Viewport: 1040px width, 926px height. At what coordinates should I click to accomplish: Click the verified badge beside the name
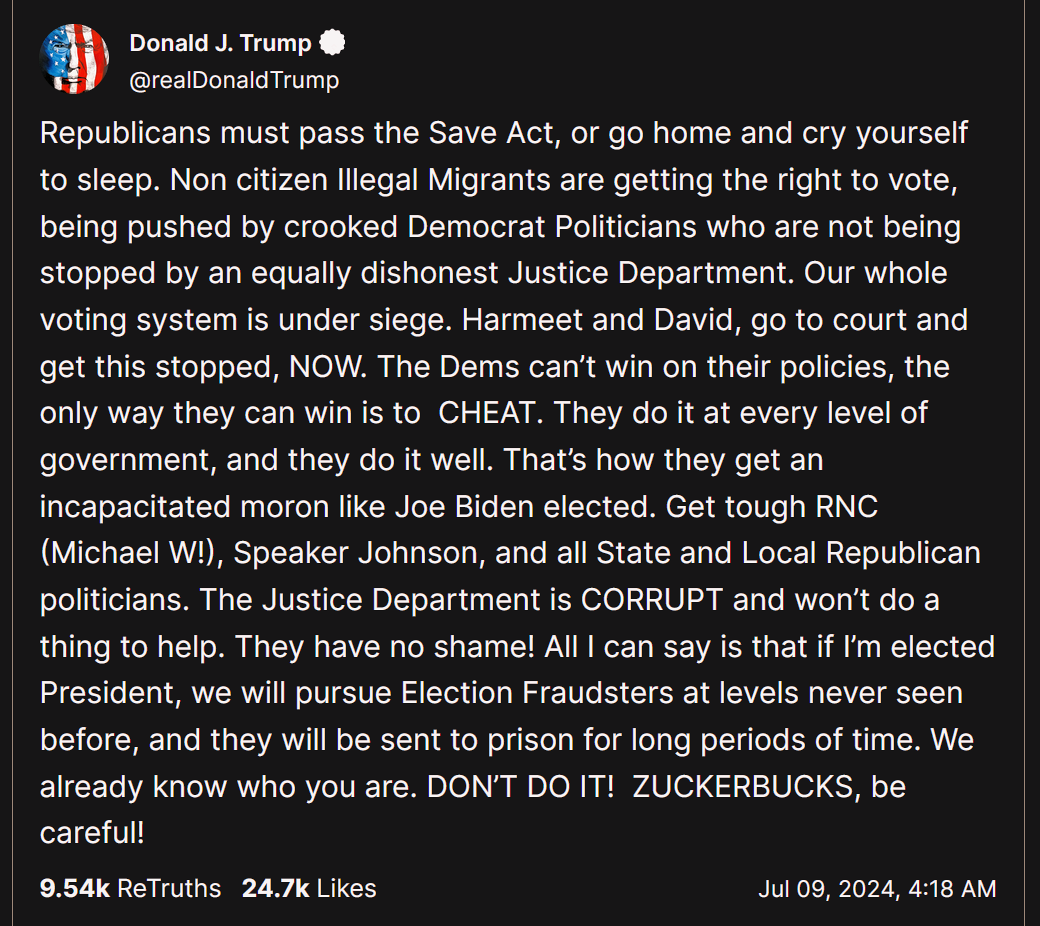[x=332, y=44]
